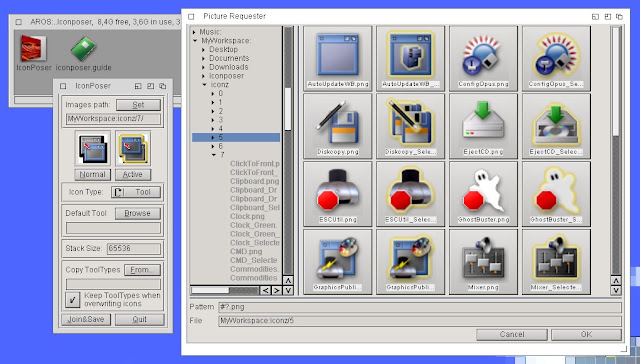Toggle Keep ToolTypes when overwriting icons
Screen dimensions: 640x364
coord(72,300)
